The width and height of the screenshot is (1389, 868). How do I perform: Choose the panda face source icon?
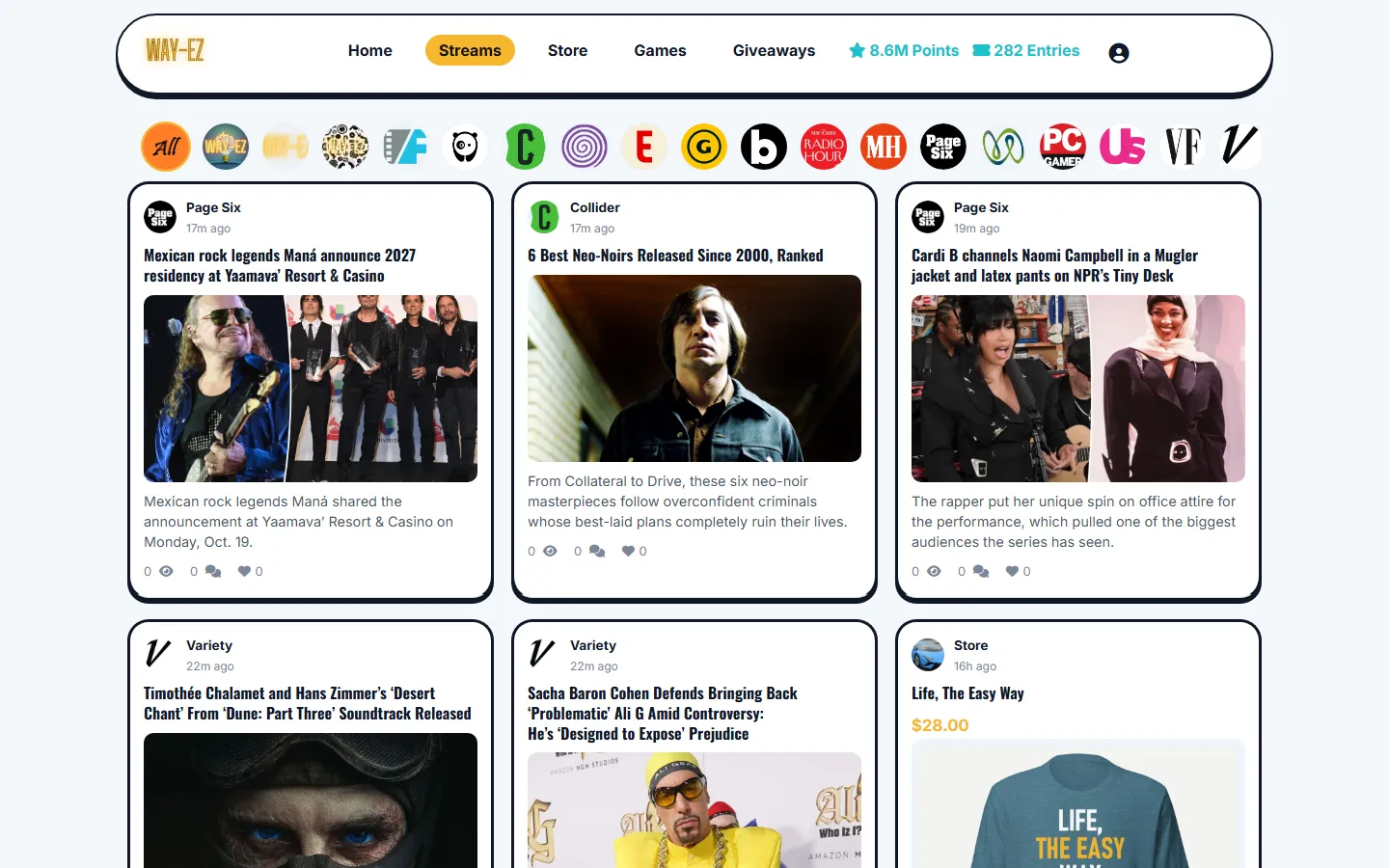465,147
